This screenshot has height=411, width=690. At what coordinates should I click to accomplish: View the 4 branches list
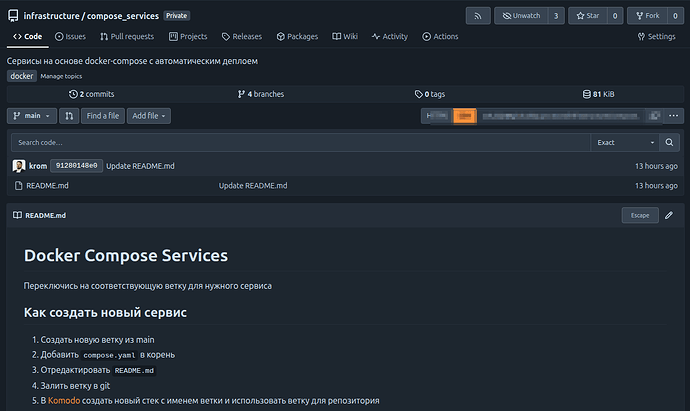coord(261,94)
